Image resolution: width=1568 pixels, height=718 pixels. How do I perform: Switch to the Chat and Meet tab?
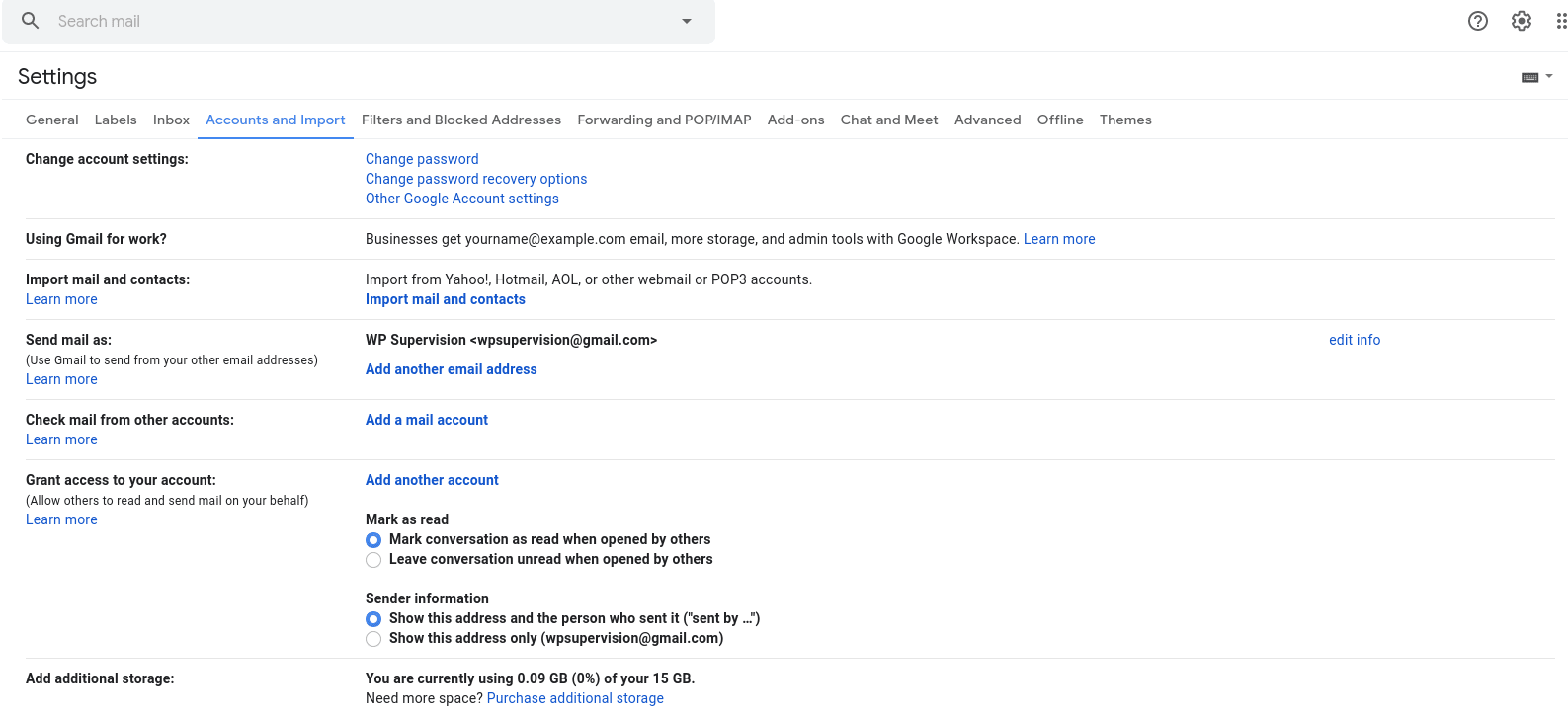click(x=889, y=120)
